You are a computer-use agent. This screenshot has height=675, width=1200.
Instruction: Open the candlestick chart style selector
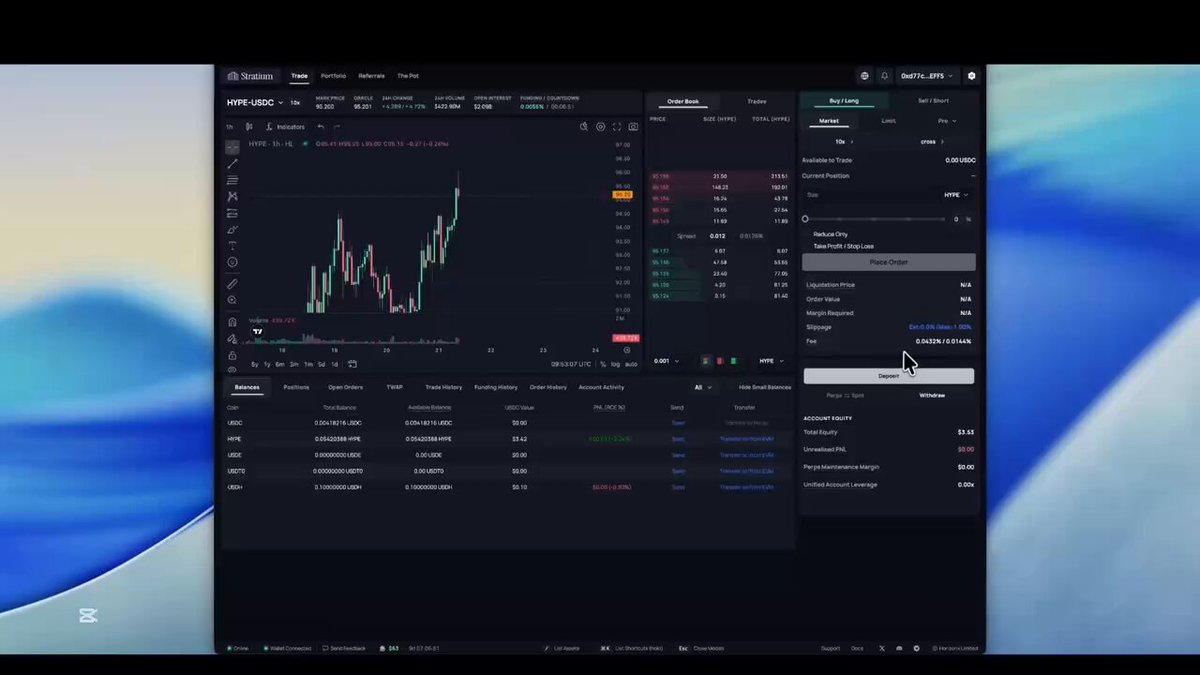(x=249, y=127)
